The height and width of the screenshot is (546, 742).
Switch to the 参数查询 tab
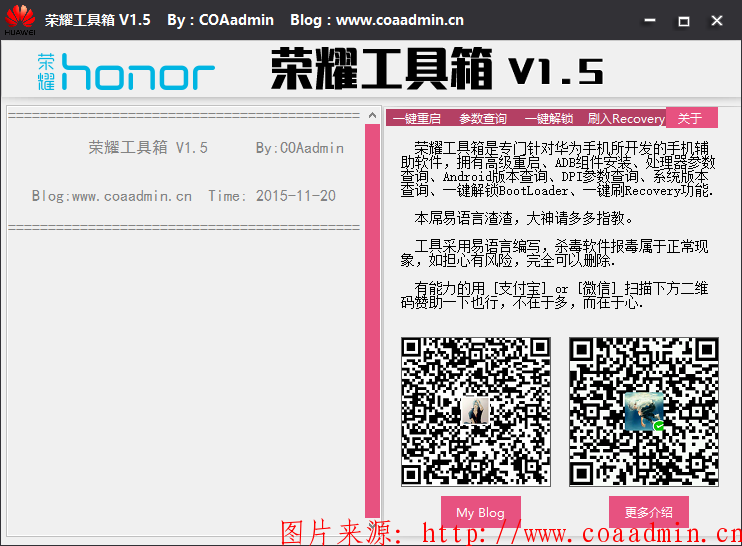[x=483, y=118]
